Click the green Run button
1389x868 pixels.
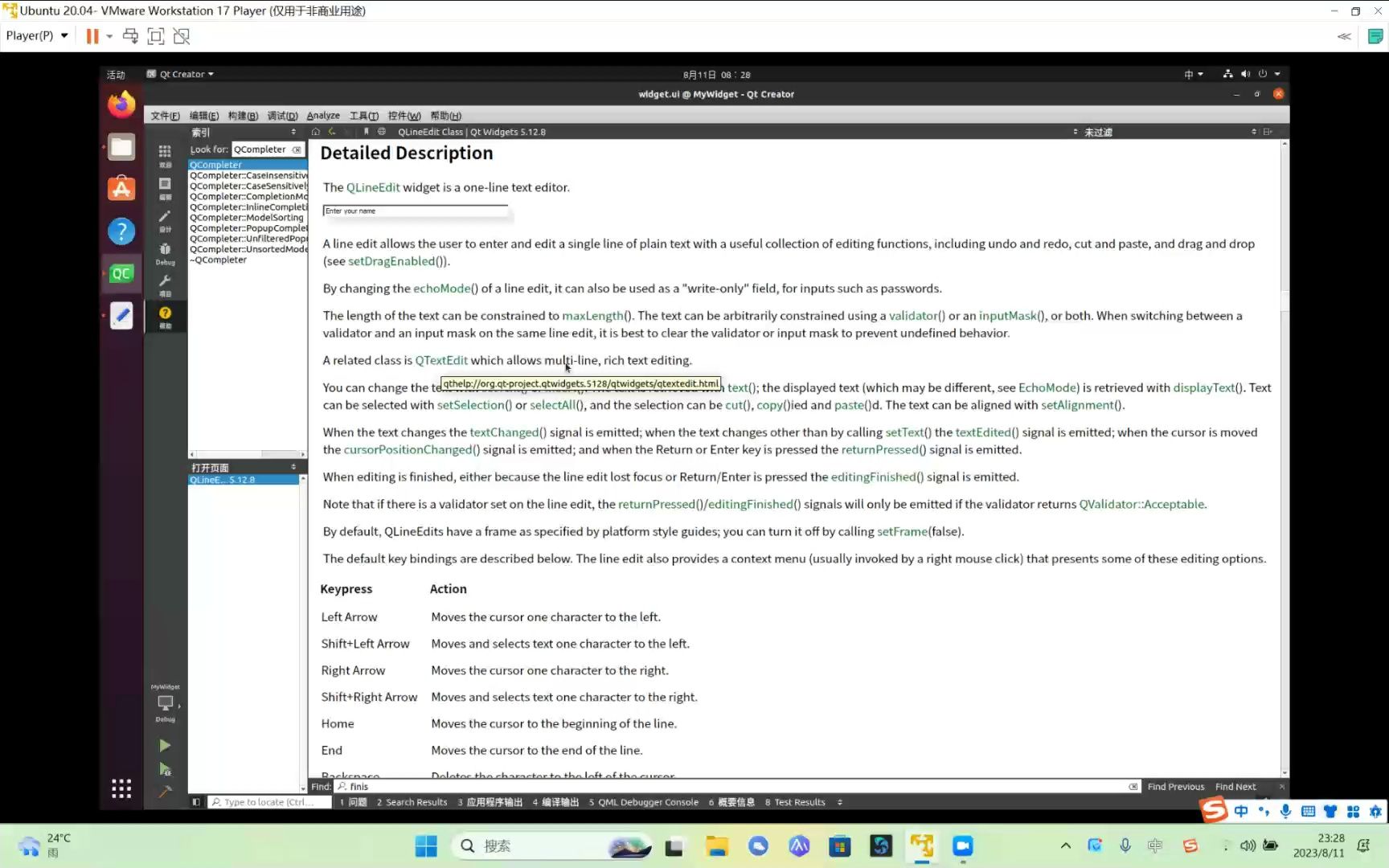[x=165, y=745]
